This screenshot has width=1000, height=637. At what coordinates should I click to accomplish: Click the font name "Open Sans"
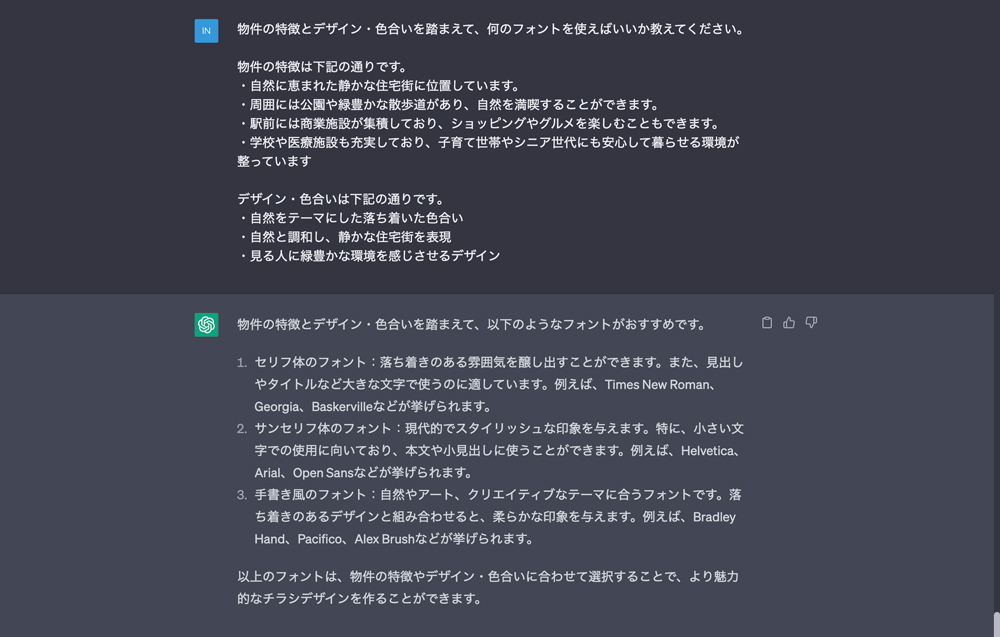322,472
